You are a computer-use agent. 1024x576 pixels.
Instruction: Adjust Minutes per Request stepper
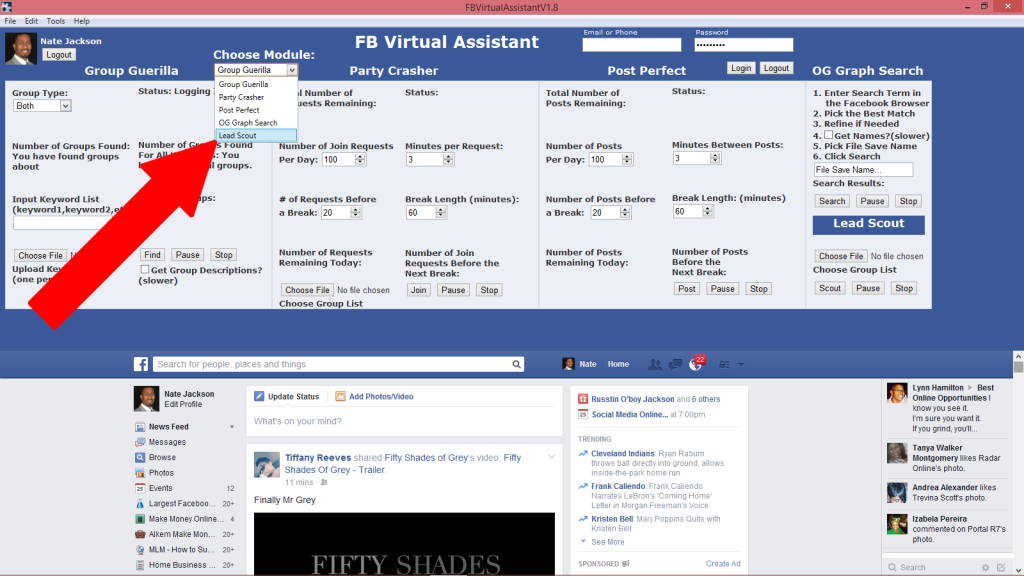[x=448, y=159]
